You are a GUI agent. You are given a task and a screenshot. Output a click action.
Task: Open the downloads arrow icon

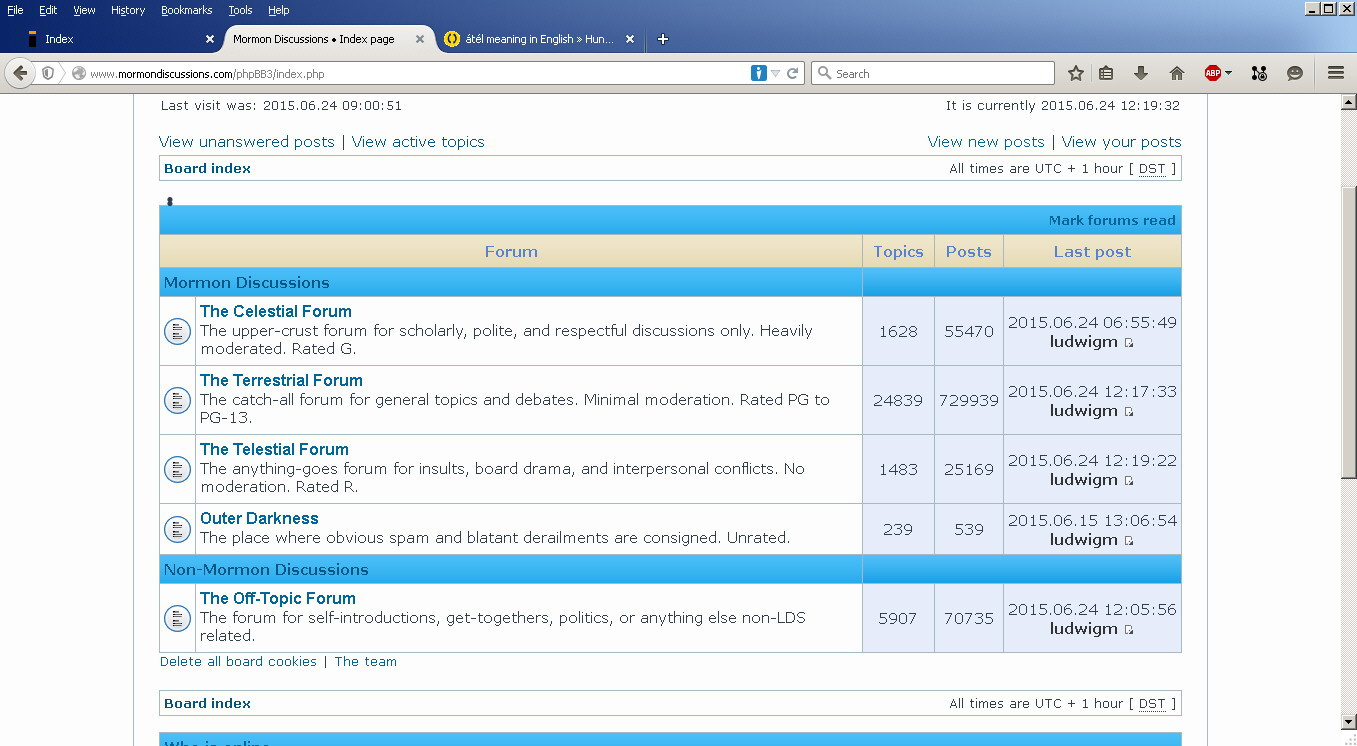click(x=1141, y=73)
